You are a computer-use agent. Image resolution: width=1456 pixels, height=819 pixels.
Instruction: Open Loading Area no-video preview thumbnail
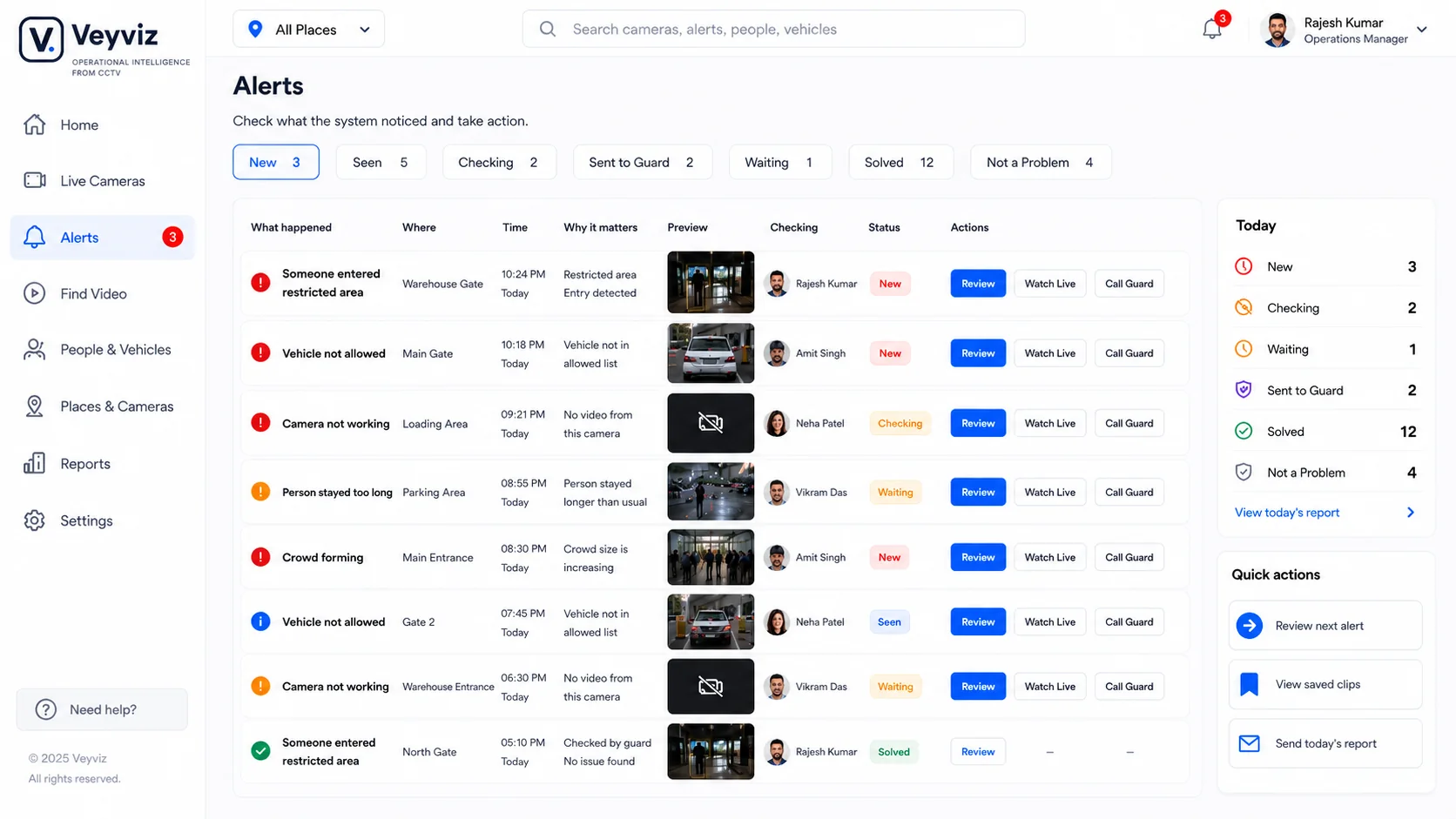711,423
